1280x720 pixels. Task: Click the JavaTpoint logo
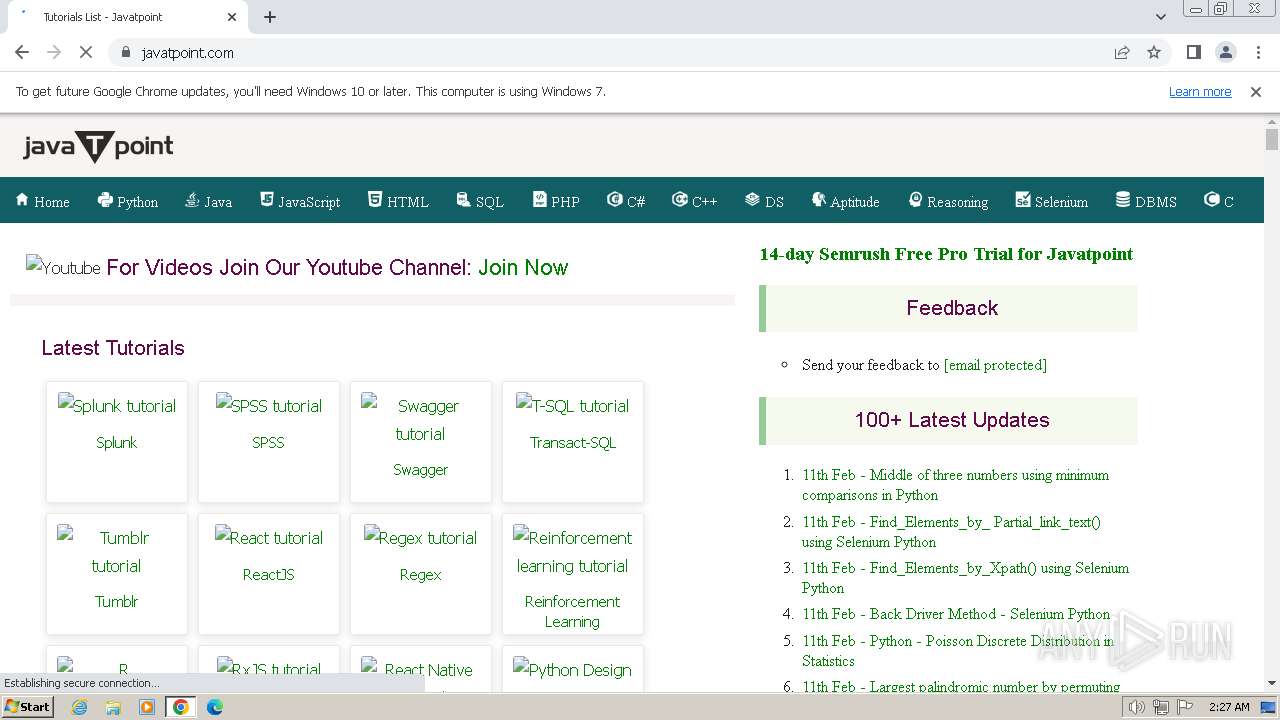pos(98,147)
